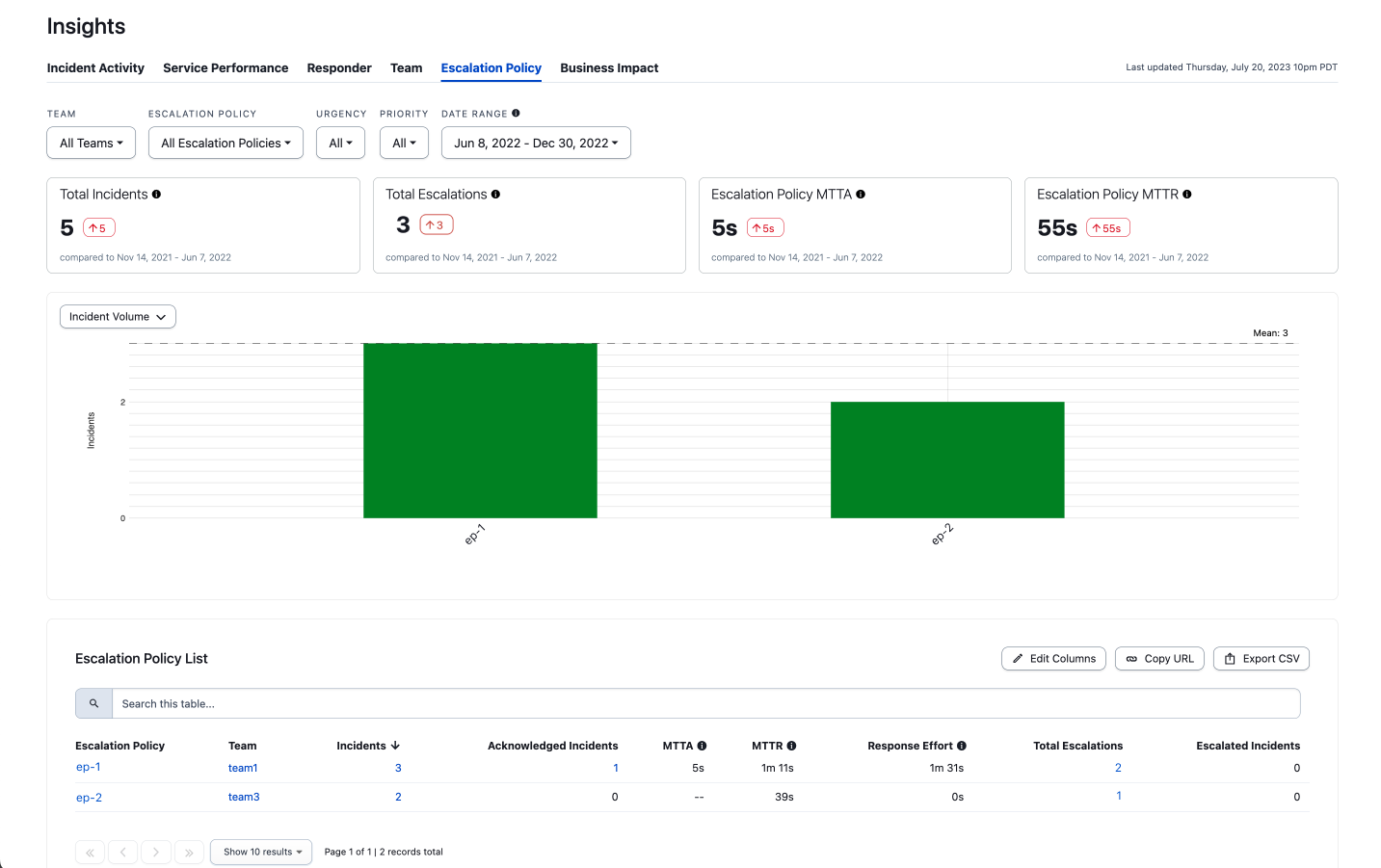Image resolution: width=1381 pixels, height=868 pixels.
Task: Switch to the Service Performance tab
Action: [x=226, y=68]
